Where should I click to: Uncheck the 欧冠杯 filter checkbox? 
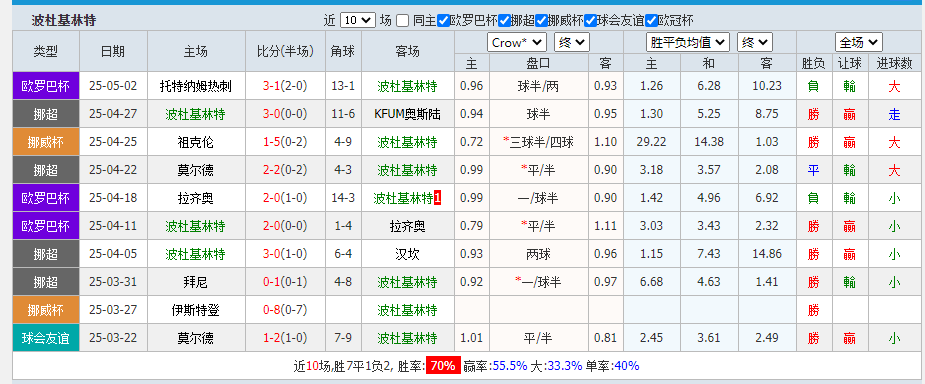click(651, 21)
